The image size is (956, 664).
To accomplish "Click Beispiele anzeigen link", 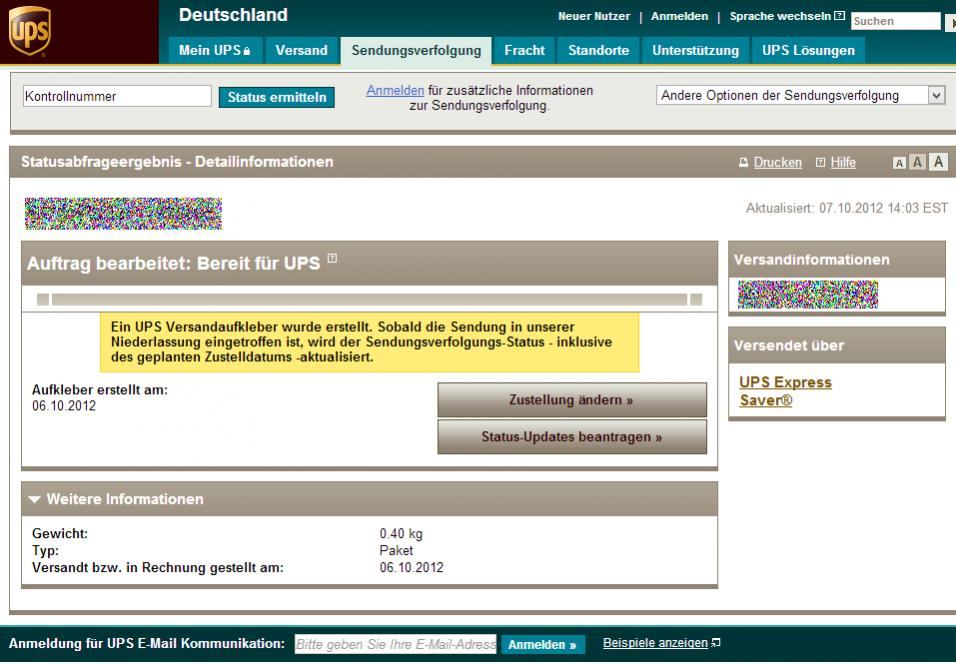I will tap(655, 643).
